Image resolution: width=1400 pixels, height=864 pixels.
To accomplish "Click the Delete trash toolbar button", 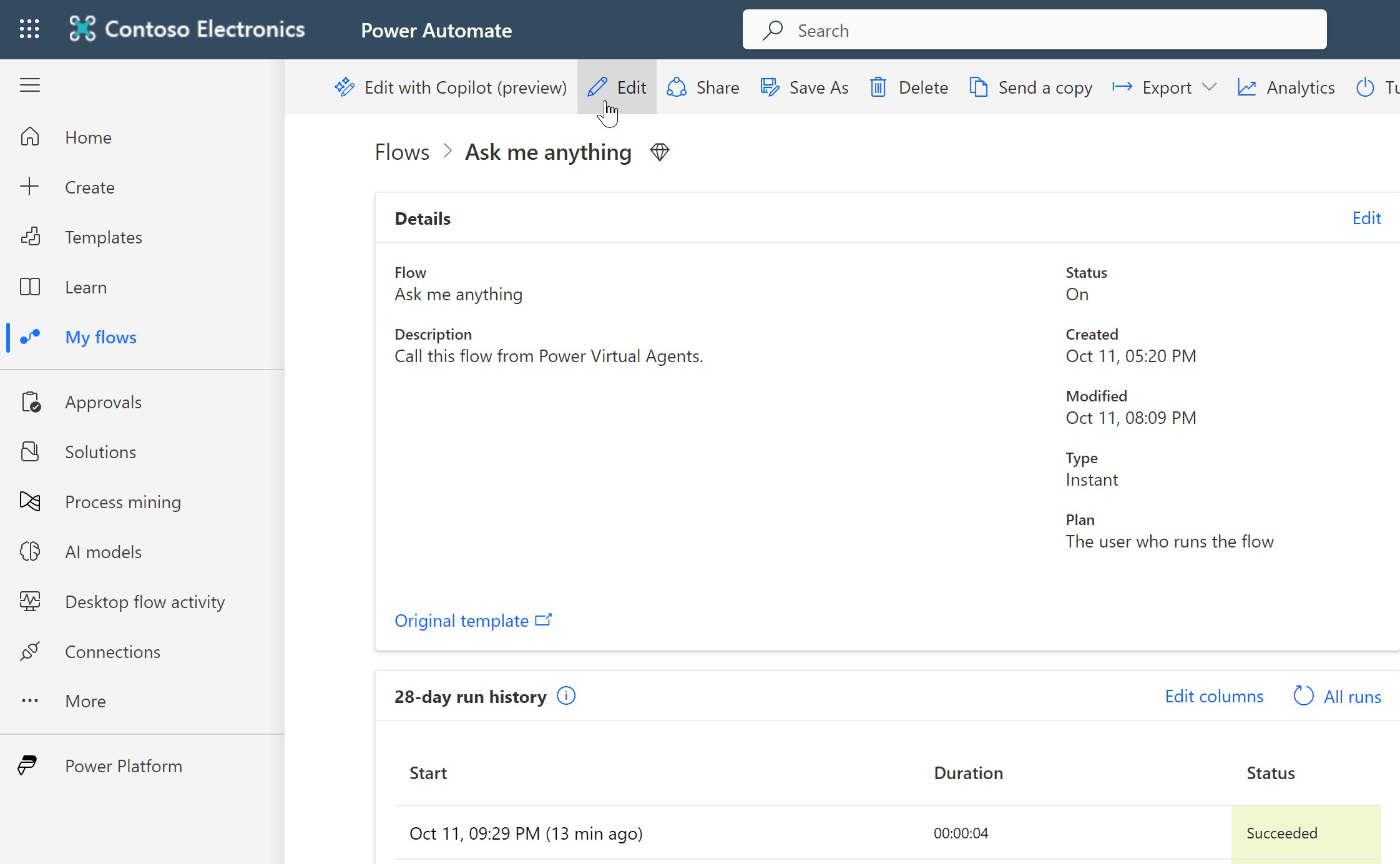I will click(x=909, y=87).
